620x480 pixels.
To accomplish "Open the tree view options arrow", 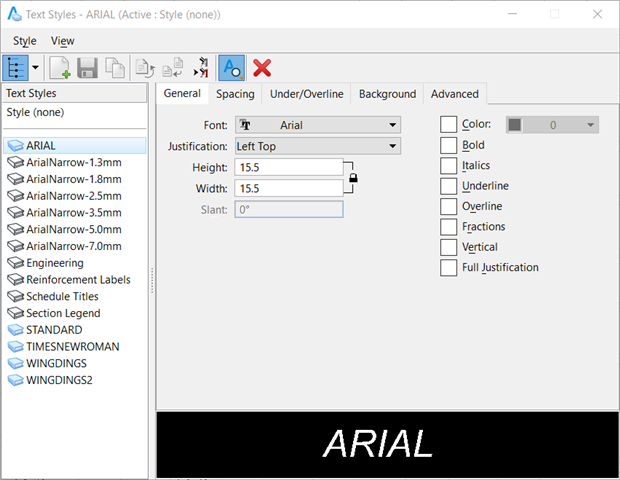I will 35,68.
